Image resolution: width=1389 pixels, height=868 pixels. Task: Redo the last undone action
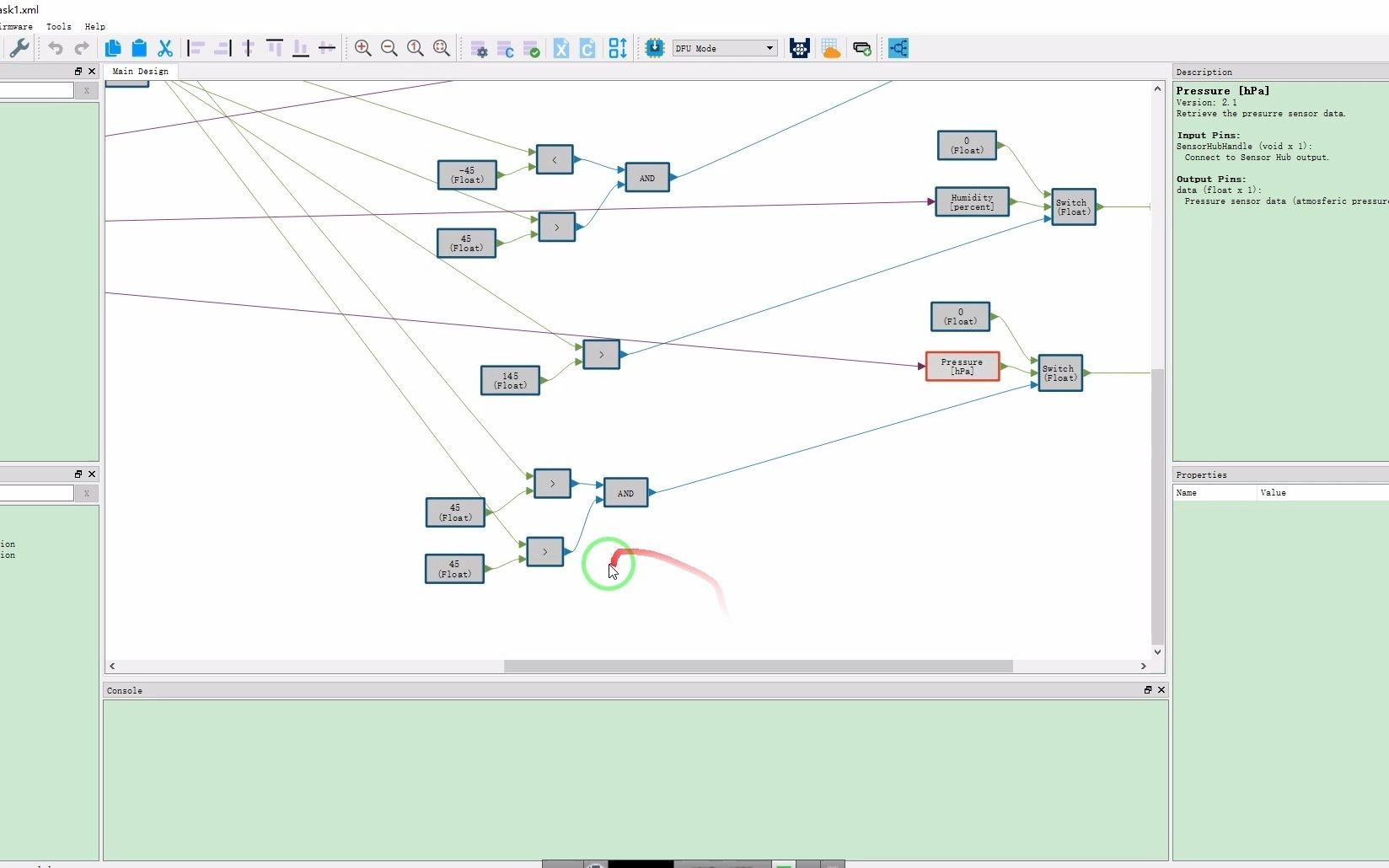pyautogui.click(x=82, y=48)
